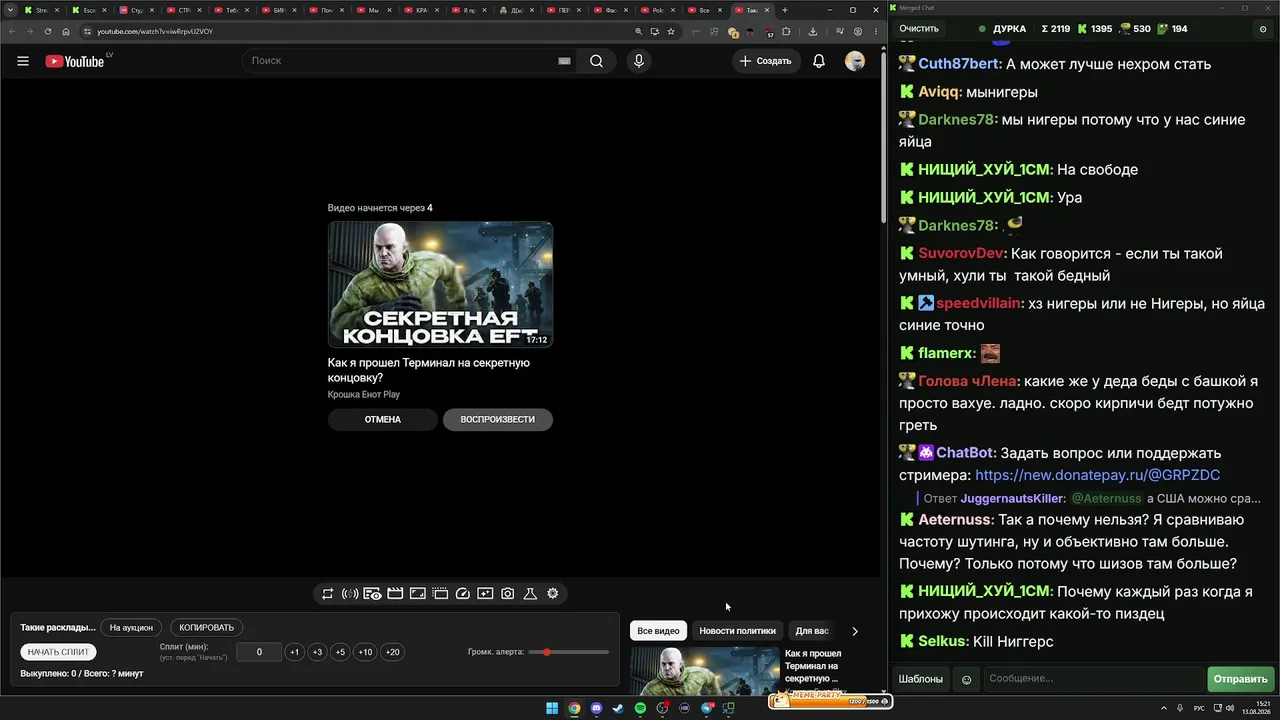Open the sidebar recommended video thumbnail
Image resolution: width=1280 pixels, height=720 pixels.
point(705,671)
